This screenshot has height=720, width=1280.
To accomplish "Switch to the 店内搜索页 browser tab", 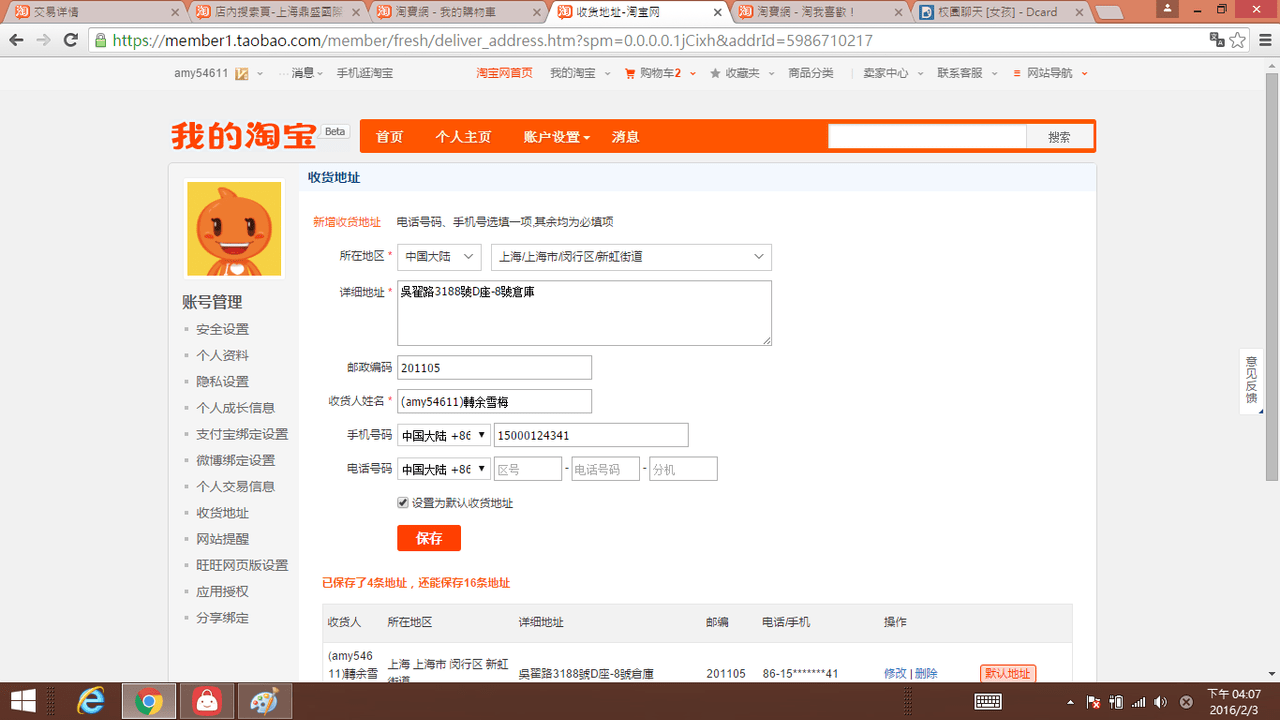I will (x=279, y=12).
